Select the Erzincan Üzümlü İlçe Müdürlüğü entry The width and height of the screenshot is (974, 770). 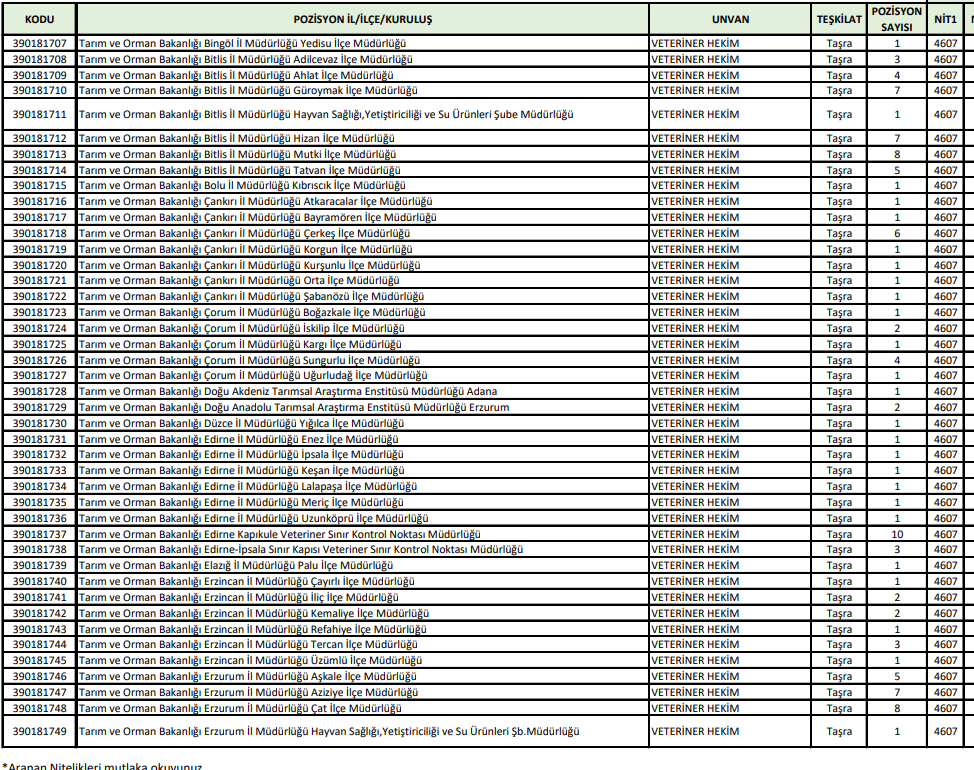click(x=250, y=661)
